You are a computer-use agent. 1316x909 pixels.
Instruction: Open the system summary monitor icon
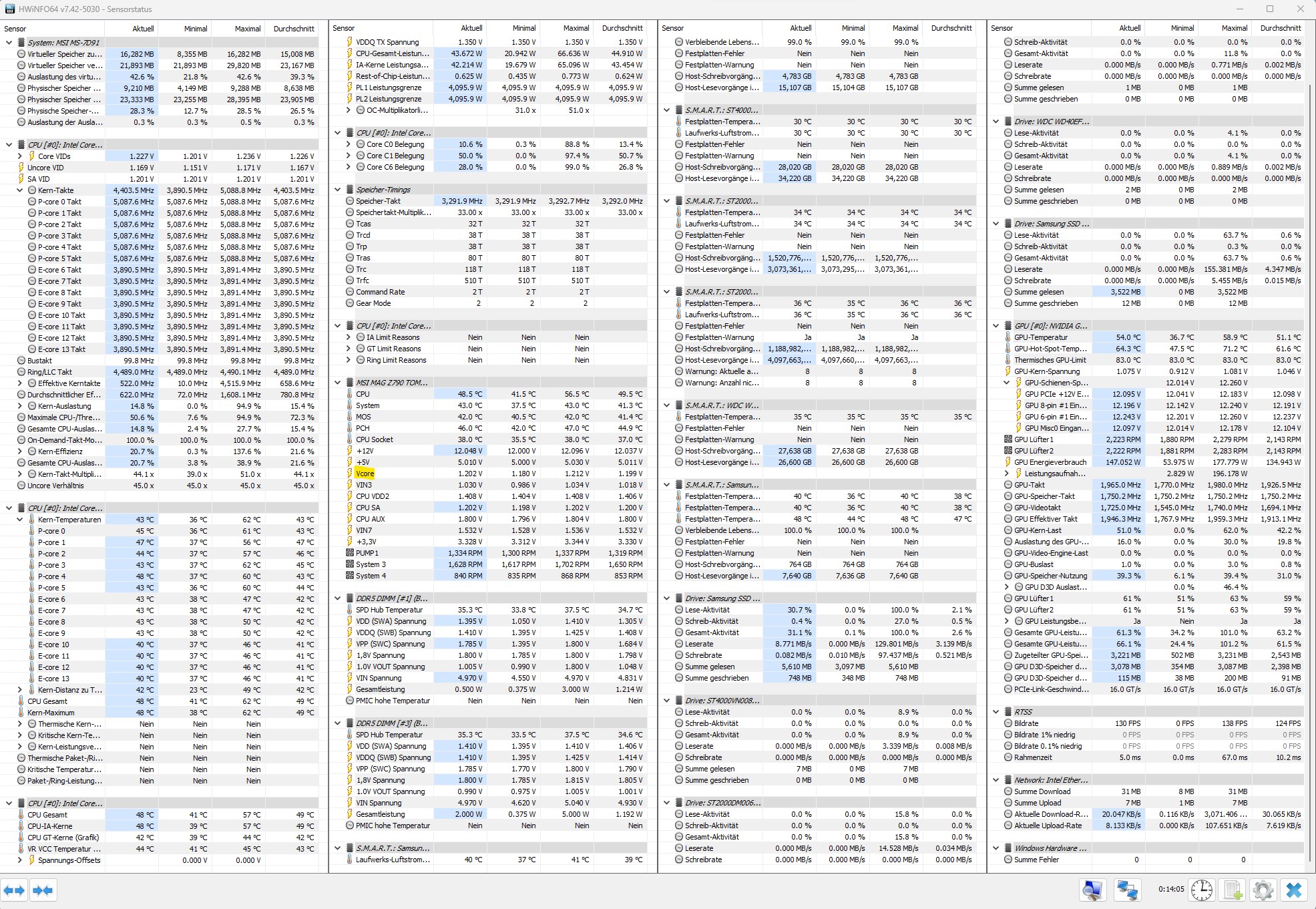point(1092,890)
